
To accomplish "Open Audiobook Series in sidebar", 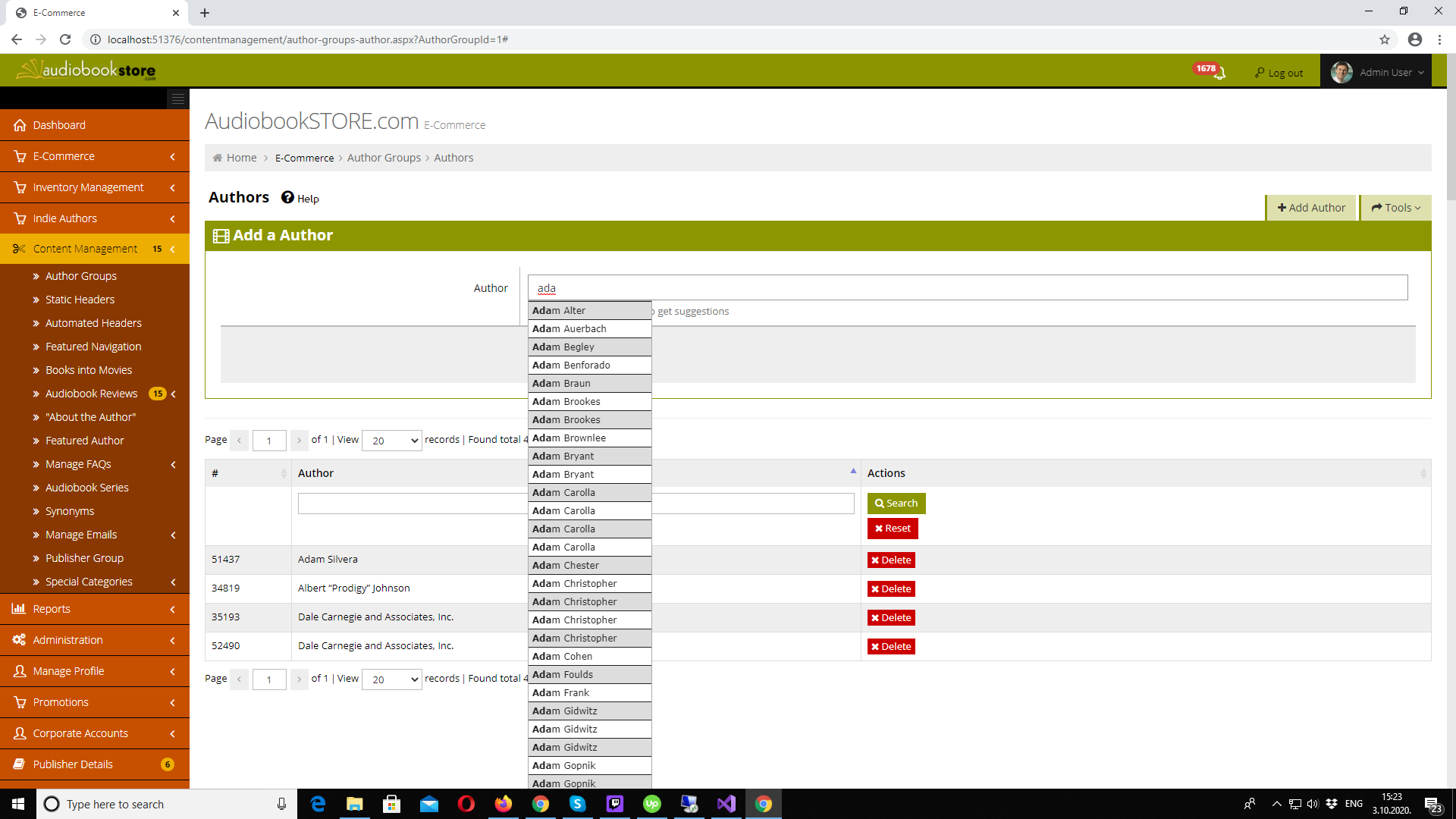I will click(x=87, y=488).
